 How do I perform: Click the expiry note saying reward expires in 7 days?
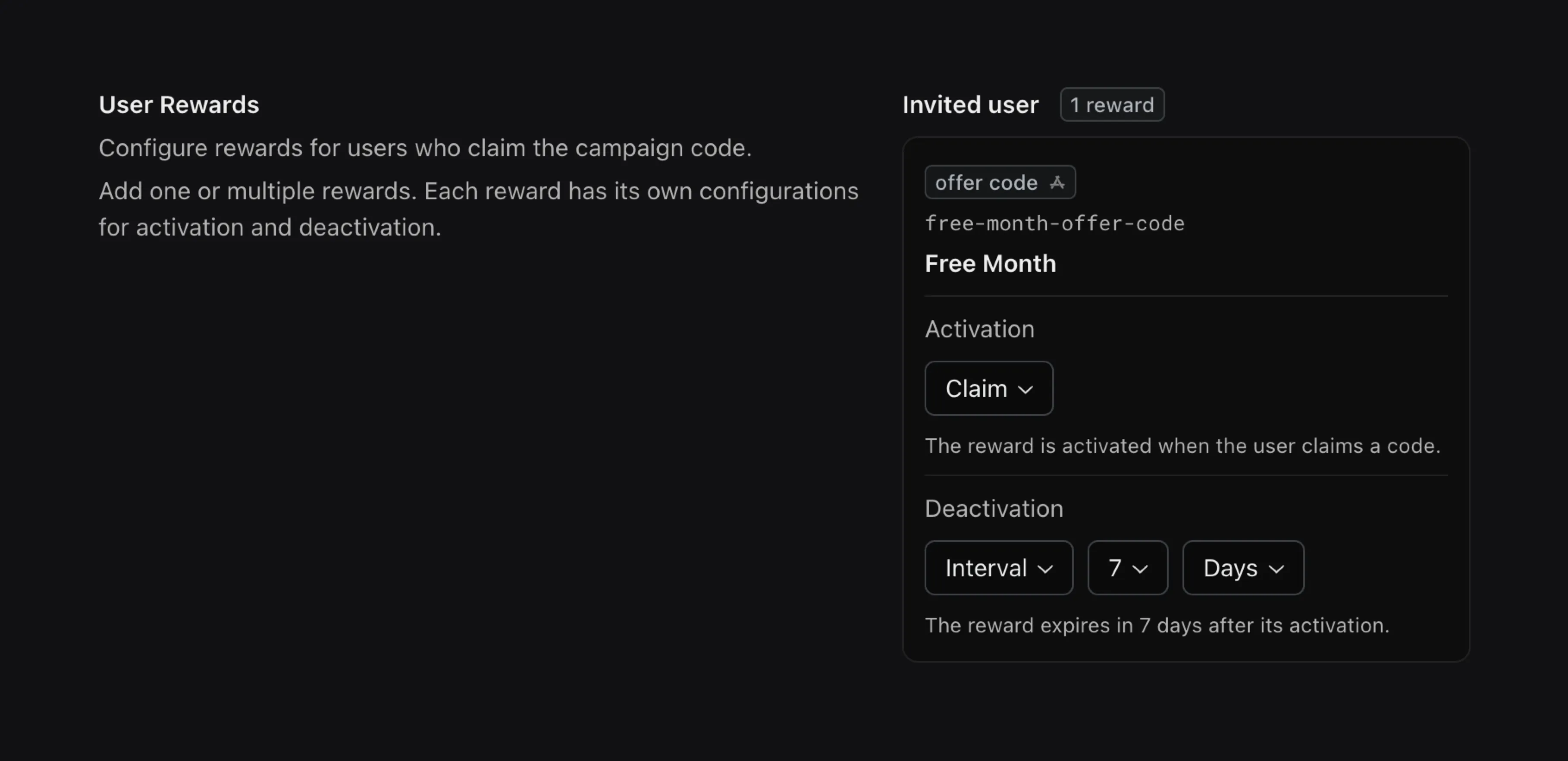click(x=1157, y=625)
